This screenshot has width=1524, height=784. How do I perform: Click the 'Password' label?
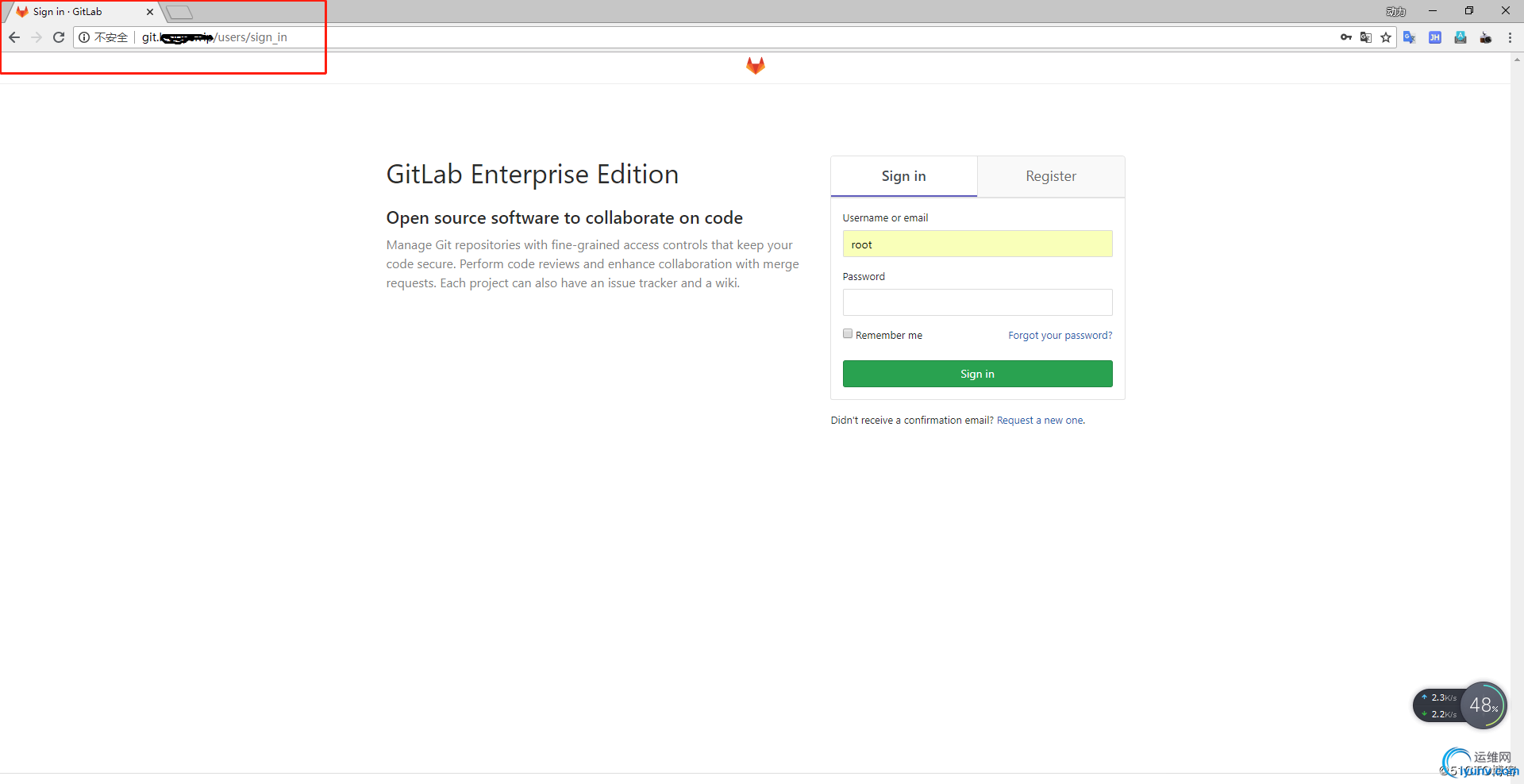click(864, 277)
